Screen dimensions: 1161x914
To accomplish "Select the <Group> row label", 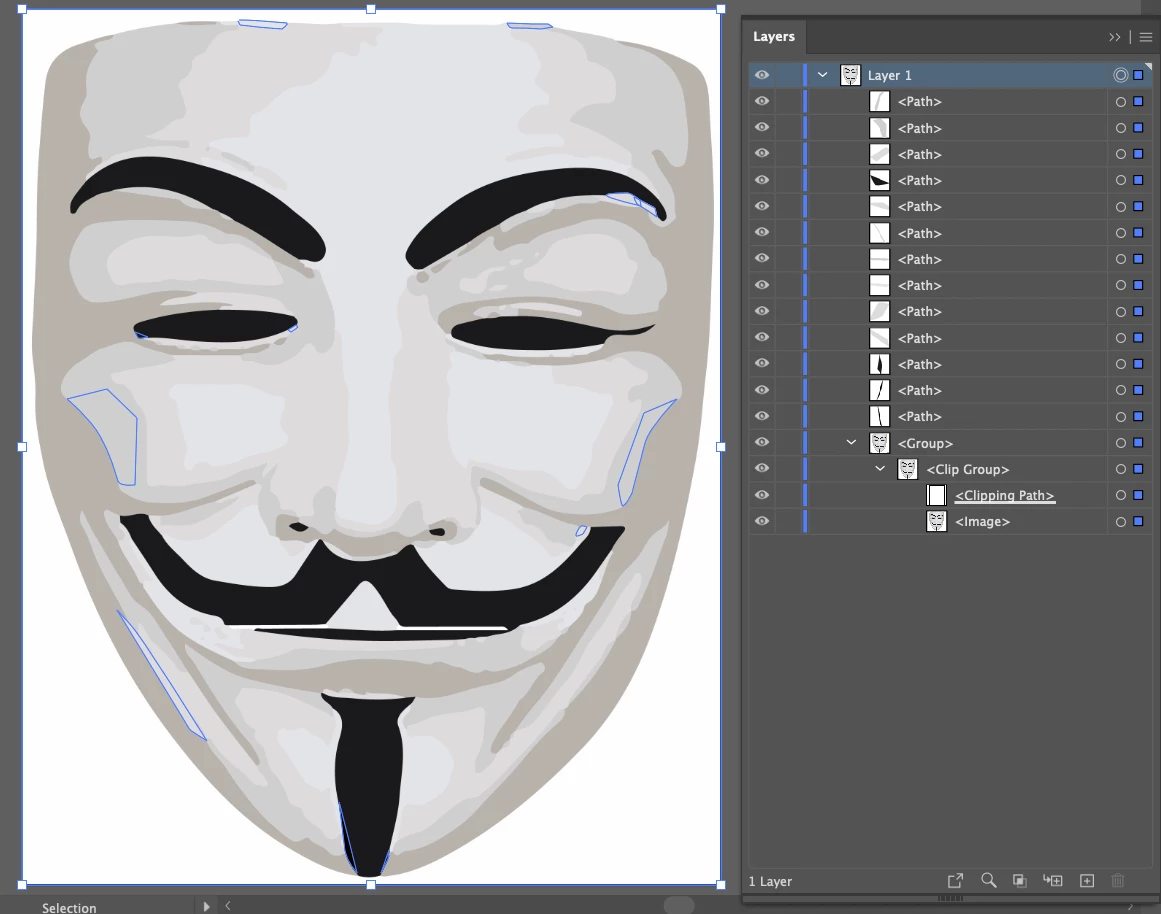I will [925, 443].
